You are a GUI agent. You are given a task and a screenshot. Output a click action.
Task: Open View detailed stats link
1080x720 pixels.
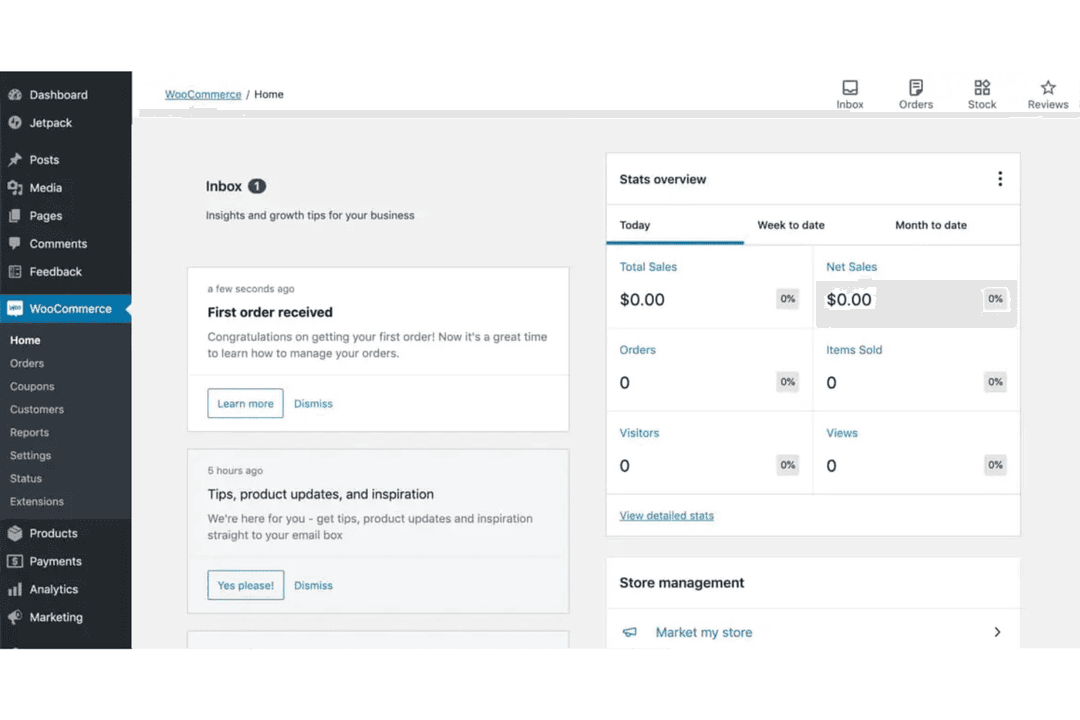[666, 515]
